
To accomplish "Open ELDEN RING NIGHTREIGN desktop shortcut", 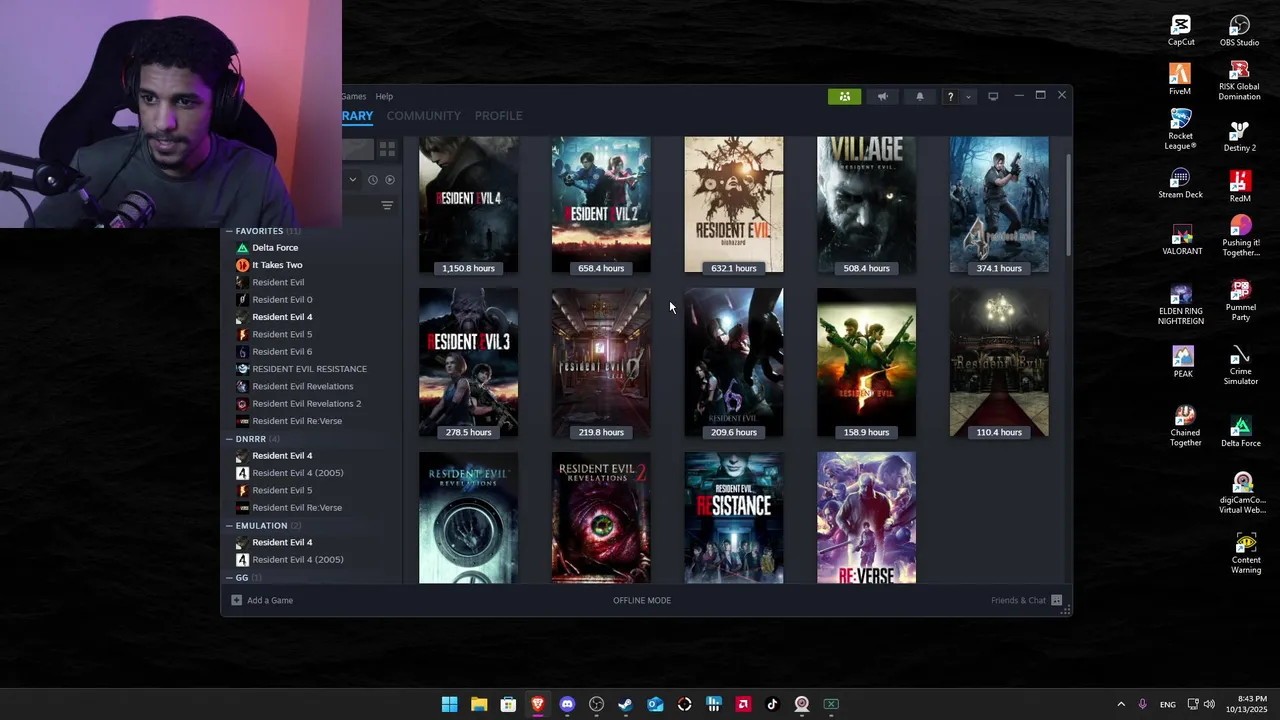I will [1181, 305].
